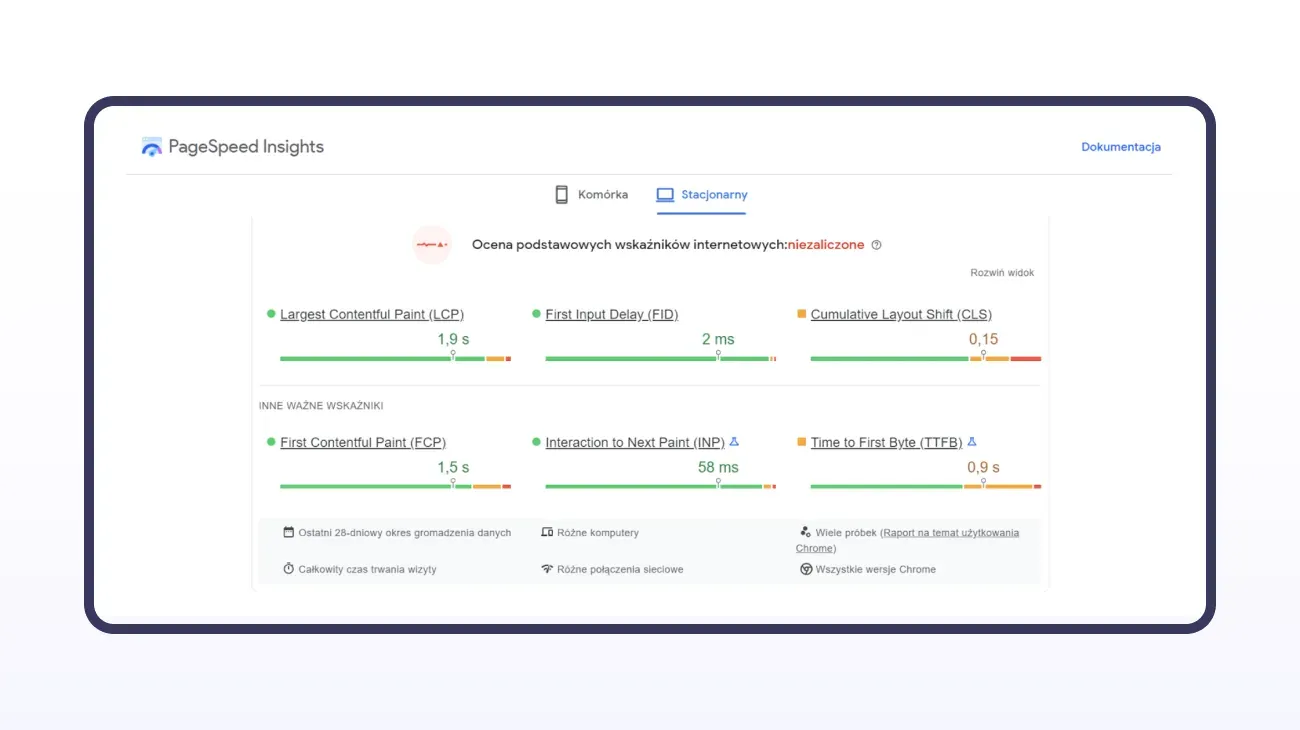
Task: Open the Time to First Byte (TTFB) link
Action: coord(886,442)
